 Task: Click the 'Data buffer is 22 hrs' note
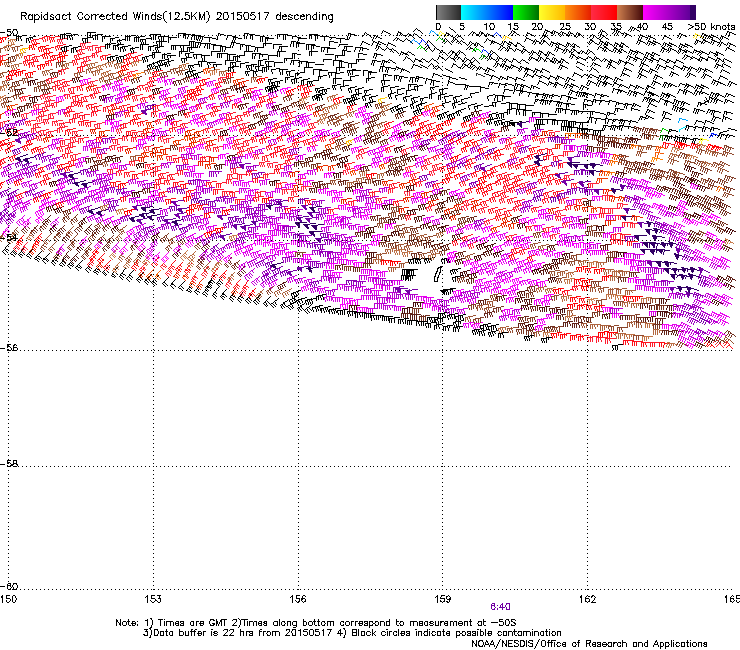352,633
